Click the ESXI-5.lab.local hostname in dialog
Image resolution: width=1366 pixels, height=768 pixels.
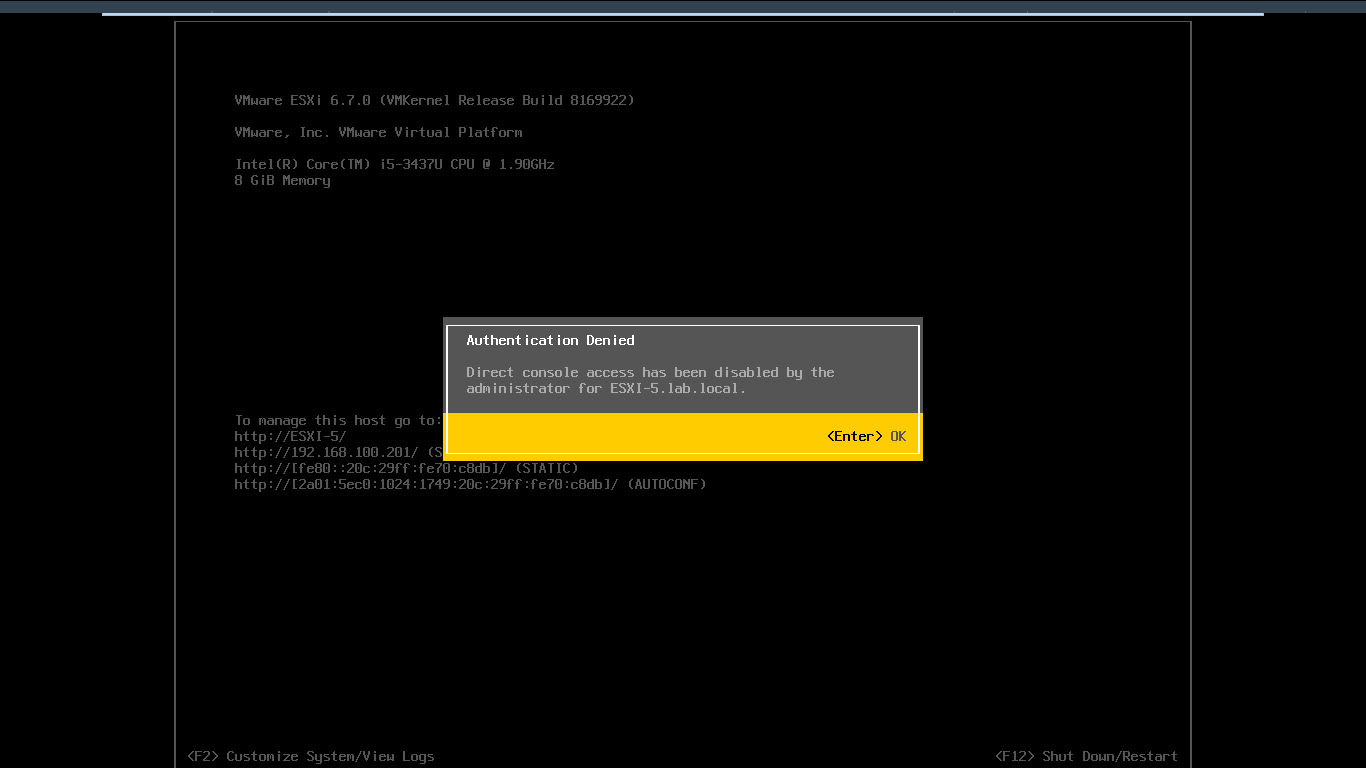676,388
